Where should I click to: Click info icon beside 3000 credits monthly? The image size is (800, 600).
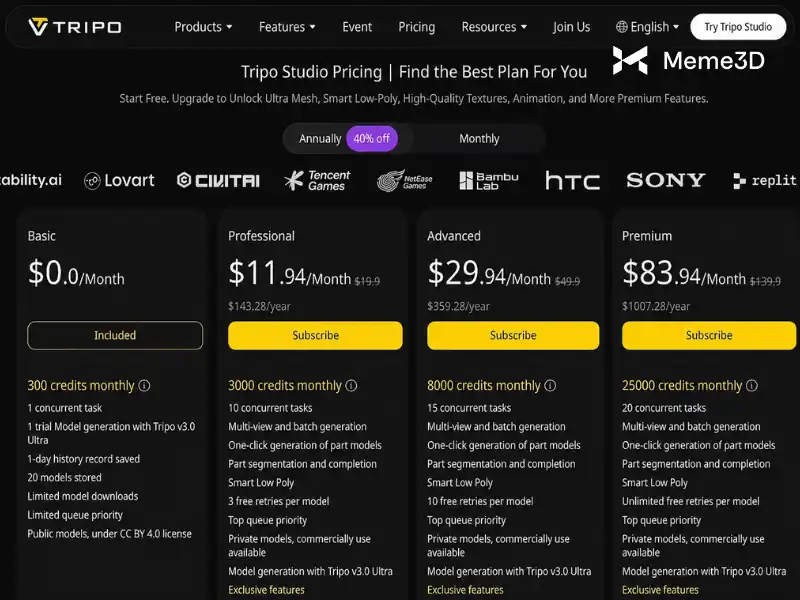(x=352, y=386)
